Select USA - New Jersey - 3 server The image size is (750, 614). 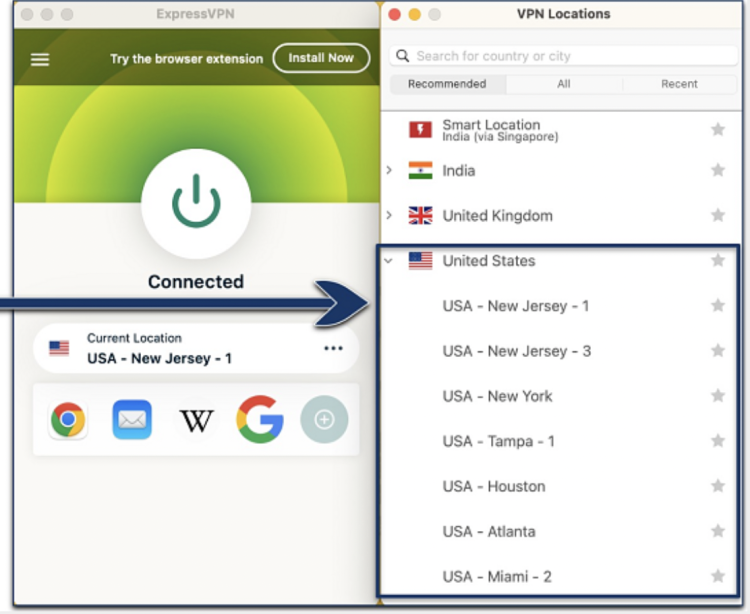tap(517, 351)
